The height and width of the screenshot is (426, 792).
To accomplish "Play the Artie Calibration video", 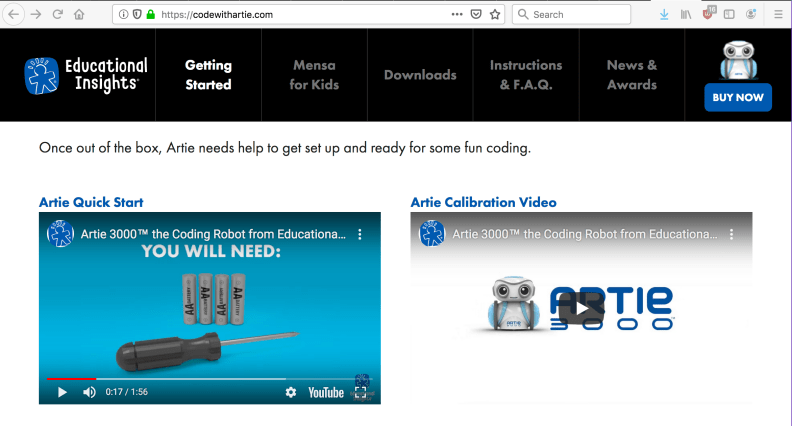I will pyautogui.click(x=581, y=308).
